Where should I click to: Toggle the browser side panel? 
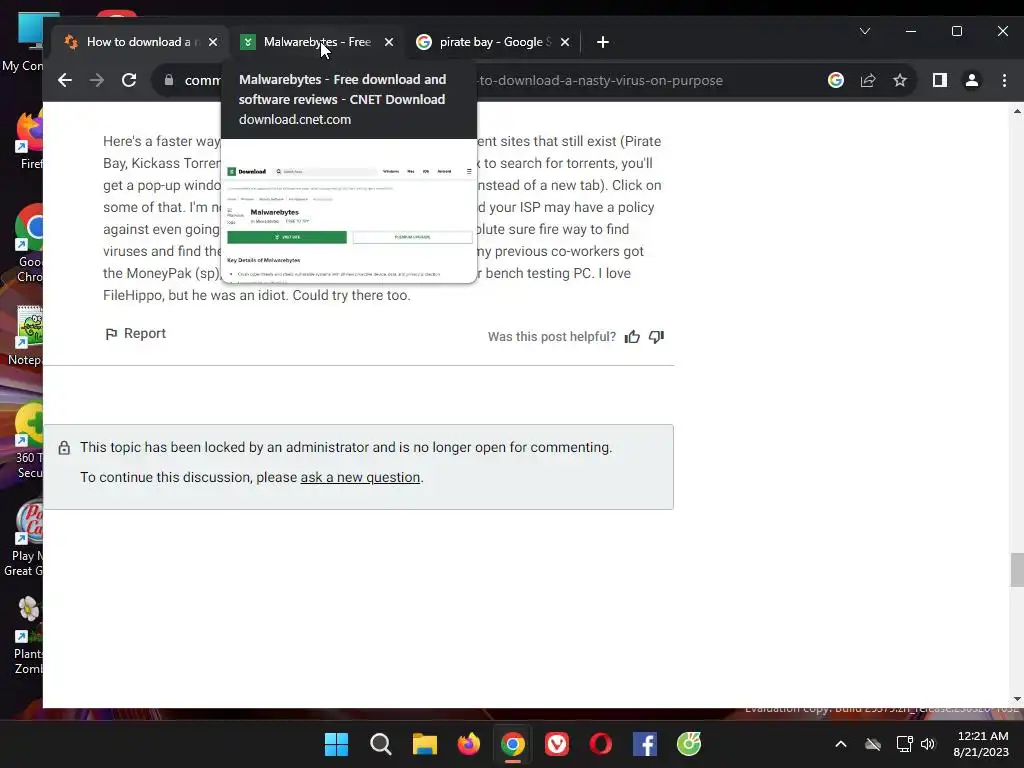[x=940, y=80]
